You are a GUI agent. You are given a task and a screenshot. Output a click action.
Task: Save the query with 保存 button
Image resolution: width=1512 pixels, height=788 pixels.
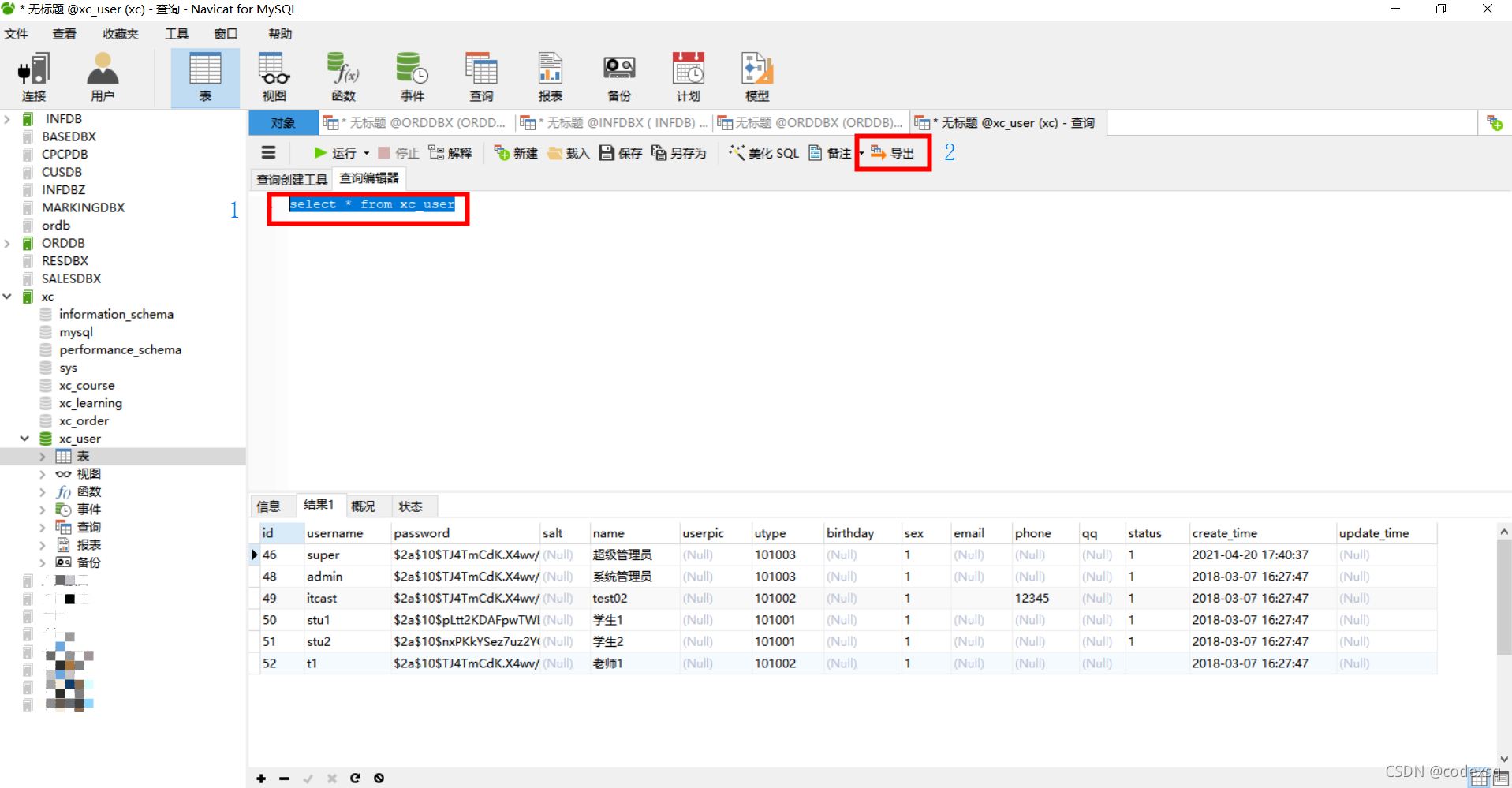click(620, 152)
